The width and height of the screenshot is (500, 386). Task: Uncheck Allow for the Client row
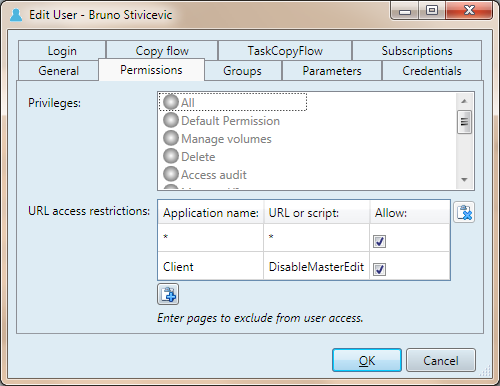click(379, 269)
